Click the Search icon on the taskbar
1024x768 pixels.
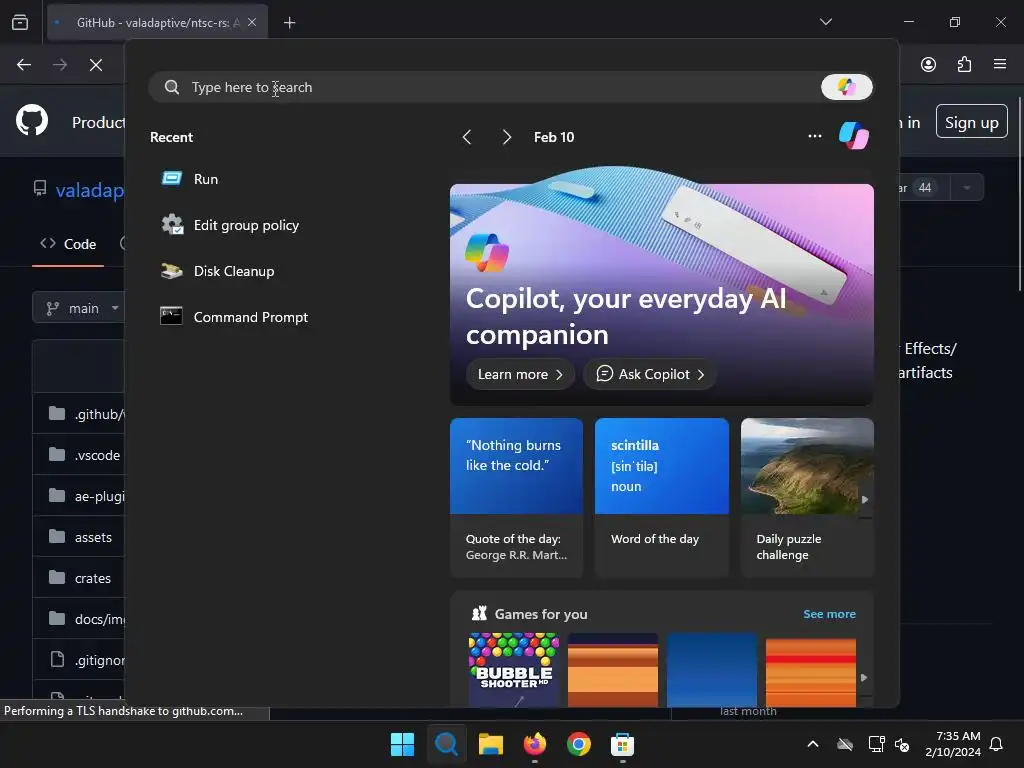(447, 744)
